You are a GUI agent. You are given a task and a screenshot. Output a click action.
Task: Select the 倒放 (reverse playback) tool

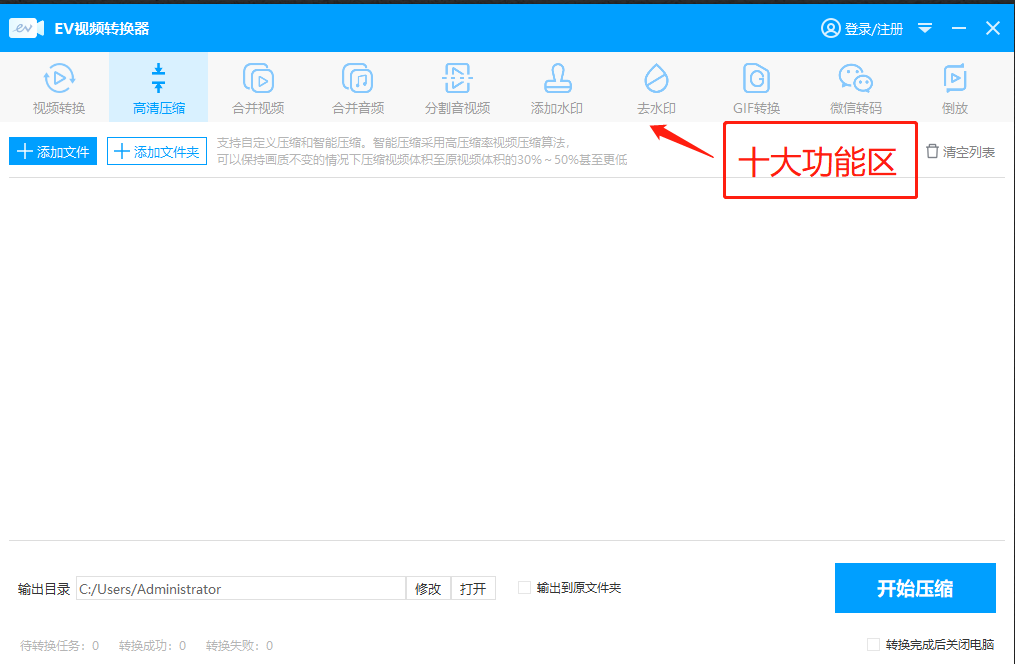[954, 87]
